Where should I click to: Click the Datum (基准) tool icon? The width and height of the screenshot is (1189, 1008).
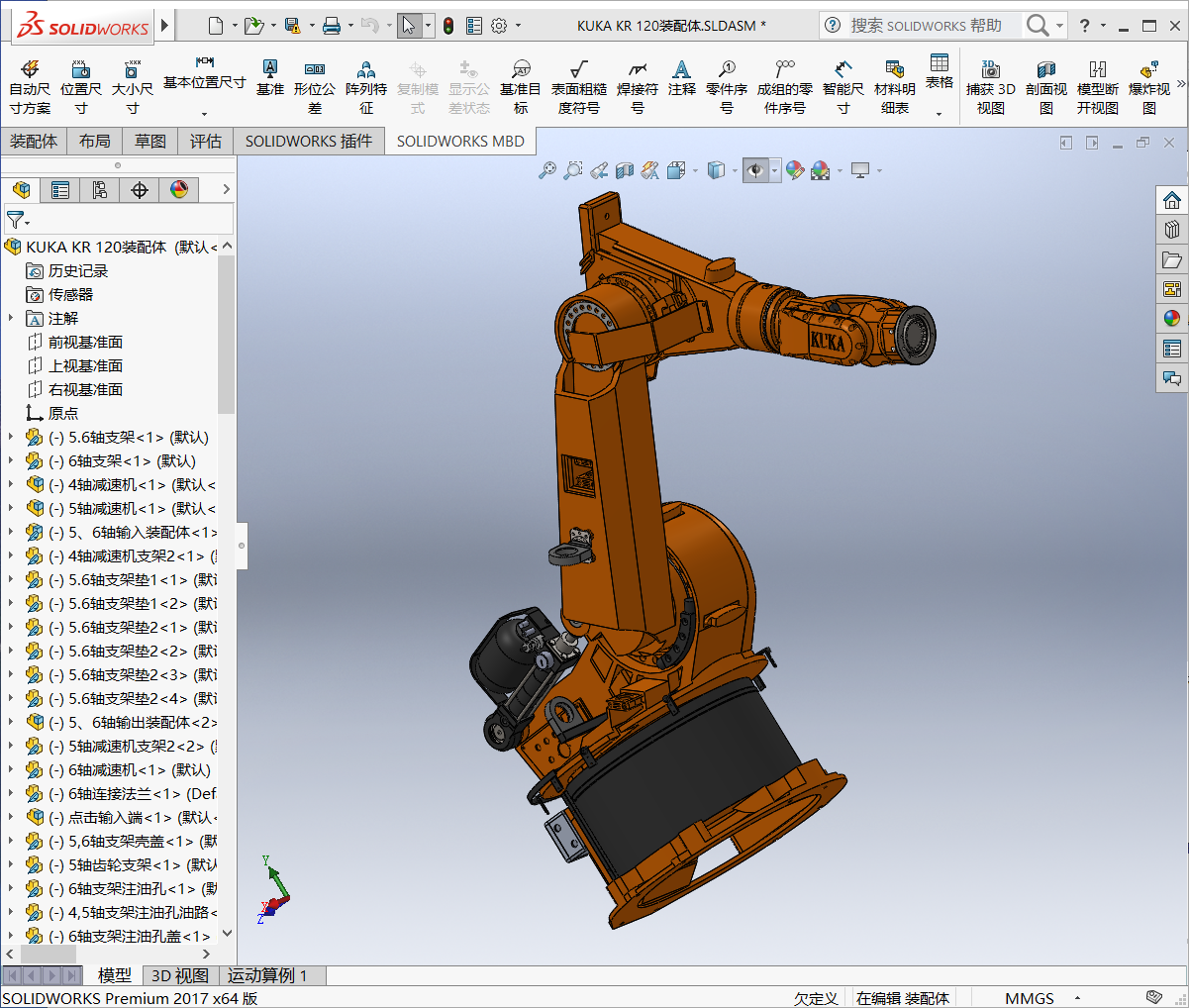coord(270,77)
